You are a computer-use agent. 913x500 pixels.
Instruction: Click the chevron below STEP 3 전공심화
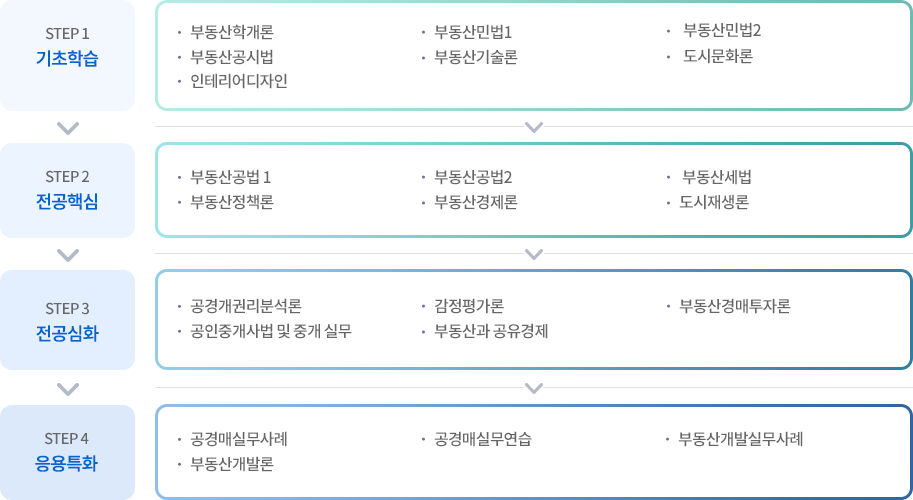coord(68,388)
